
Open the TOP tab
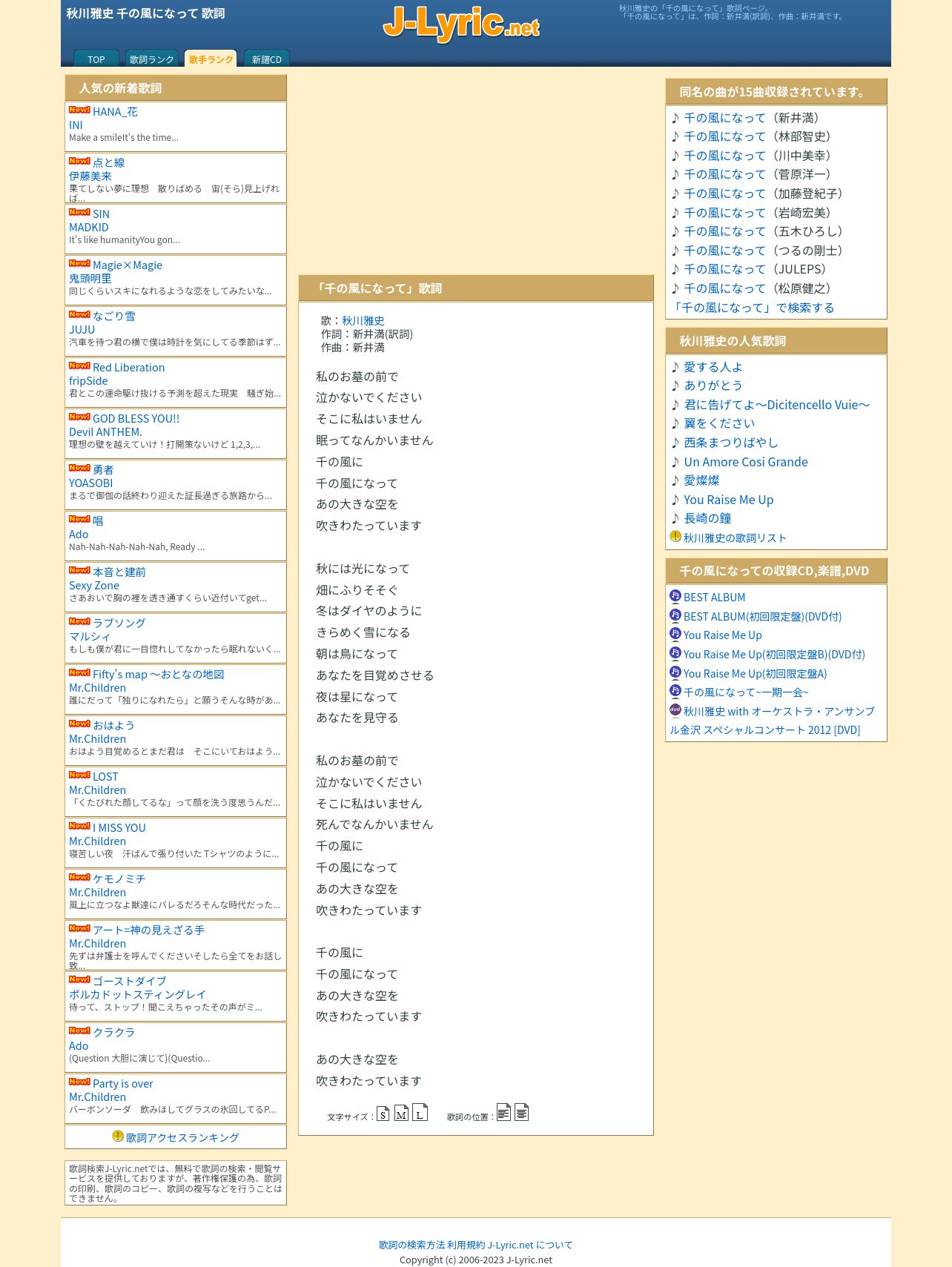coord(96,59)
